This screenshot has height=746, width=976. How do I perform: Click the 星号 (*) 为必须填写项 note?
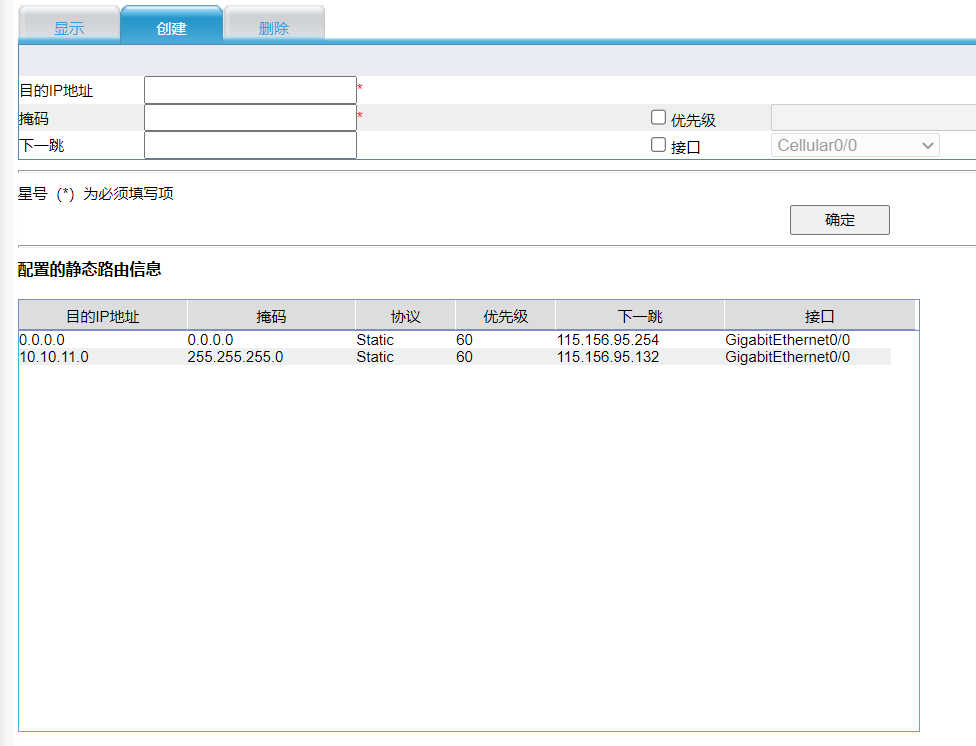(95, 194)
